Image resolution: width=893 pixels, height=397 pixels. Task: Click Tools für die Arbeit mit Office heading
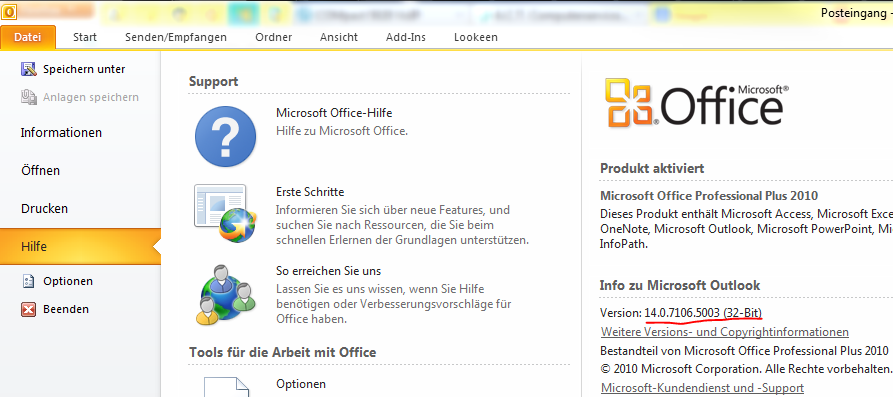click(x=282, y=353)
